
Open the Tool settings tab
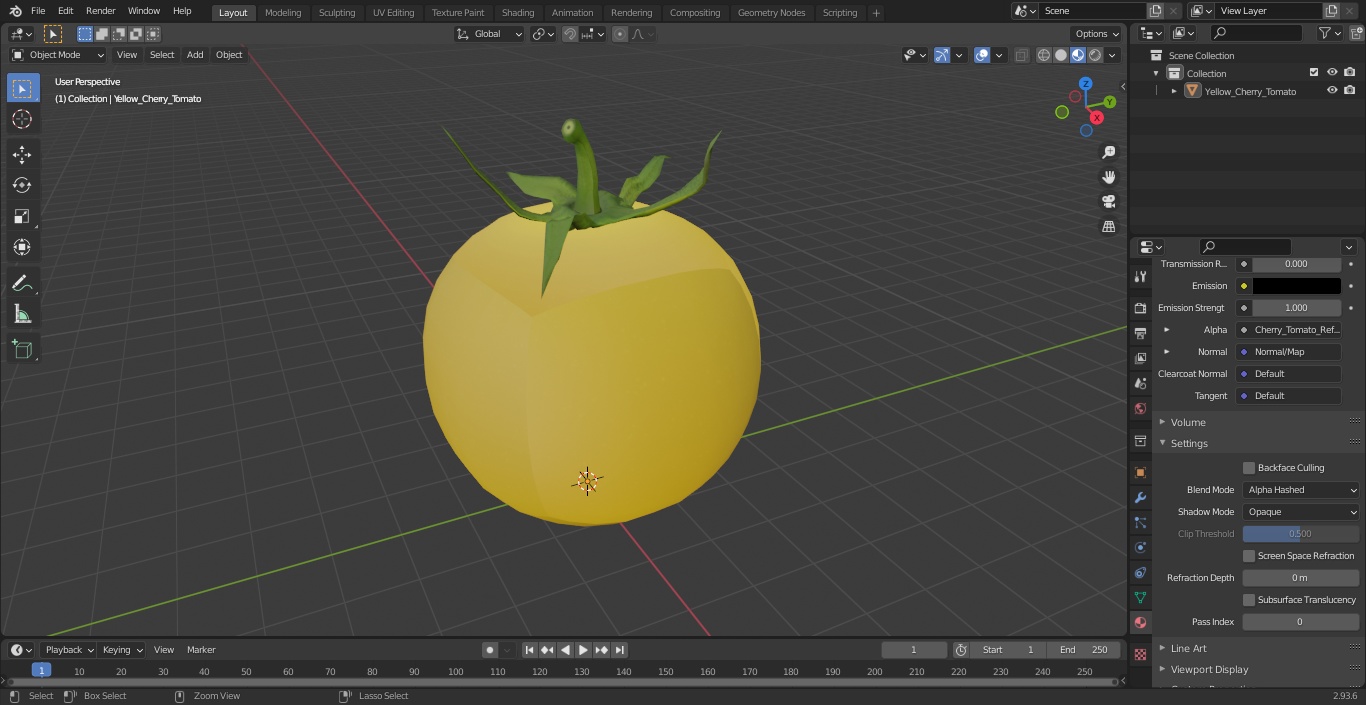(x=1140, y=276)
